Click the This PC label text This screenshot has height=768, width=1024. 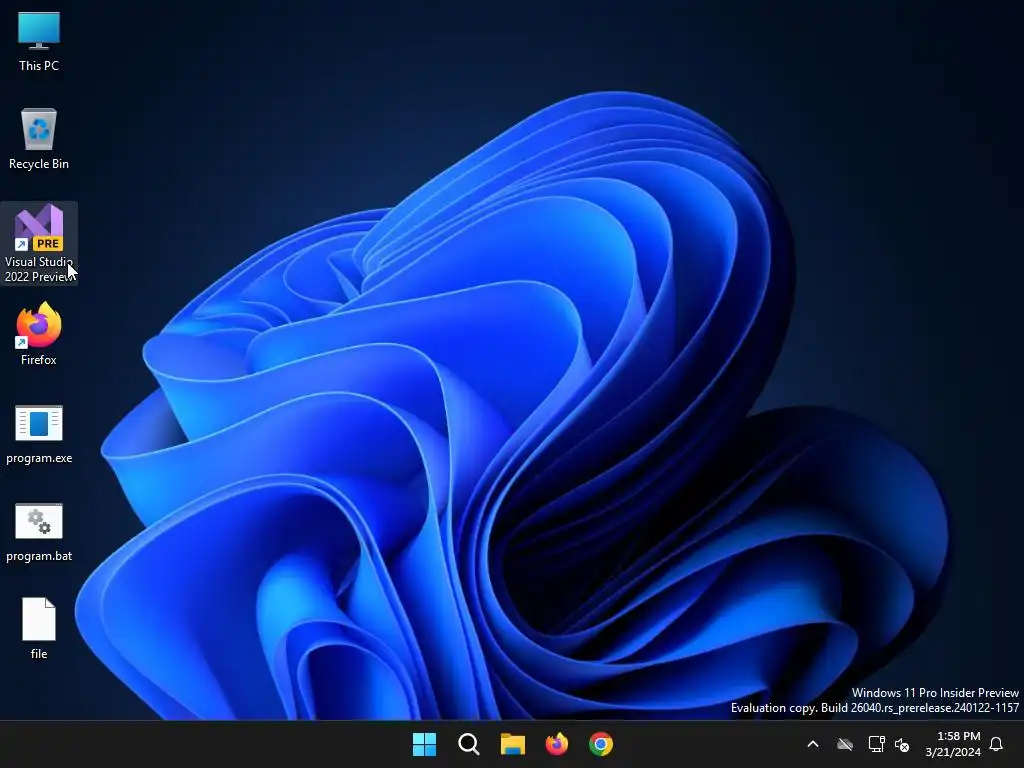tap(39, 65)
